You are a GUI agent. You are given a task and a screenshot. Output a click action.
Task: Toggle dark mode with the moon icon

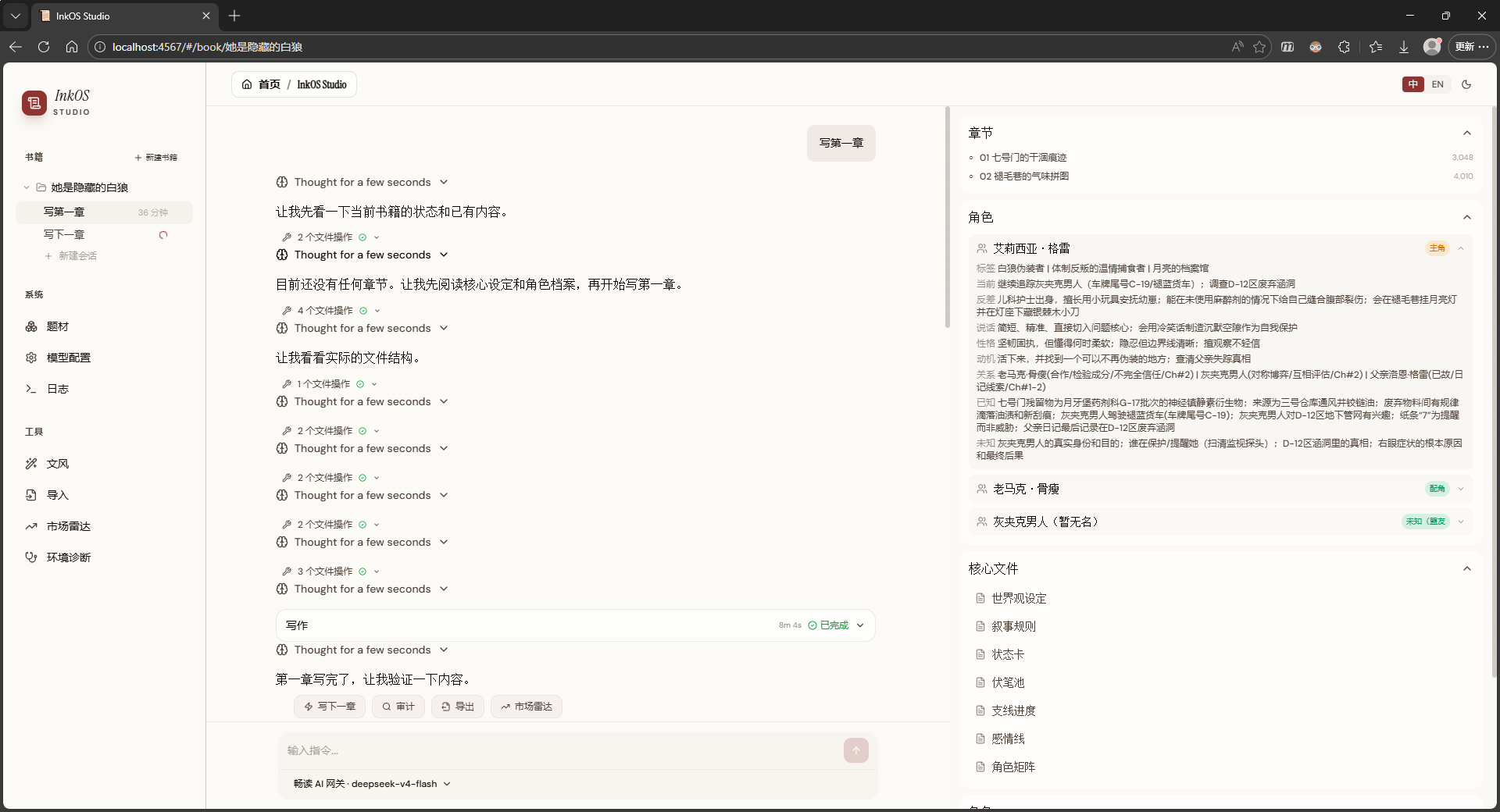(x=1466, y=84)
